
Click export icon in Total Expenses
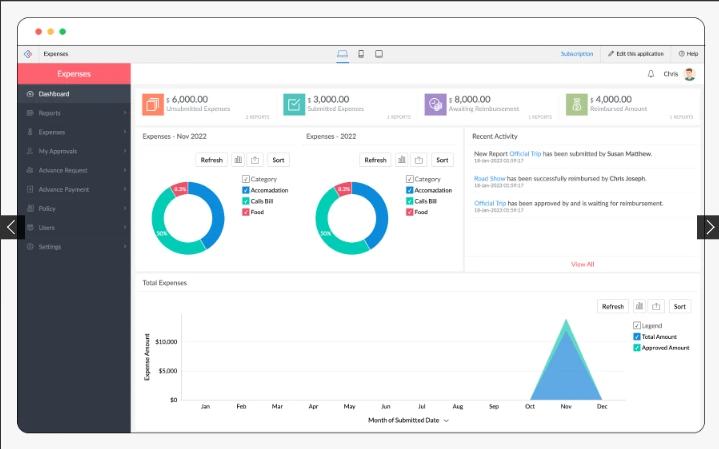(656, 306)
